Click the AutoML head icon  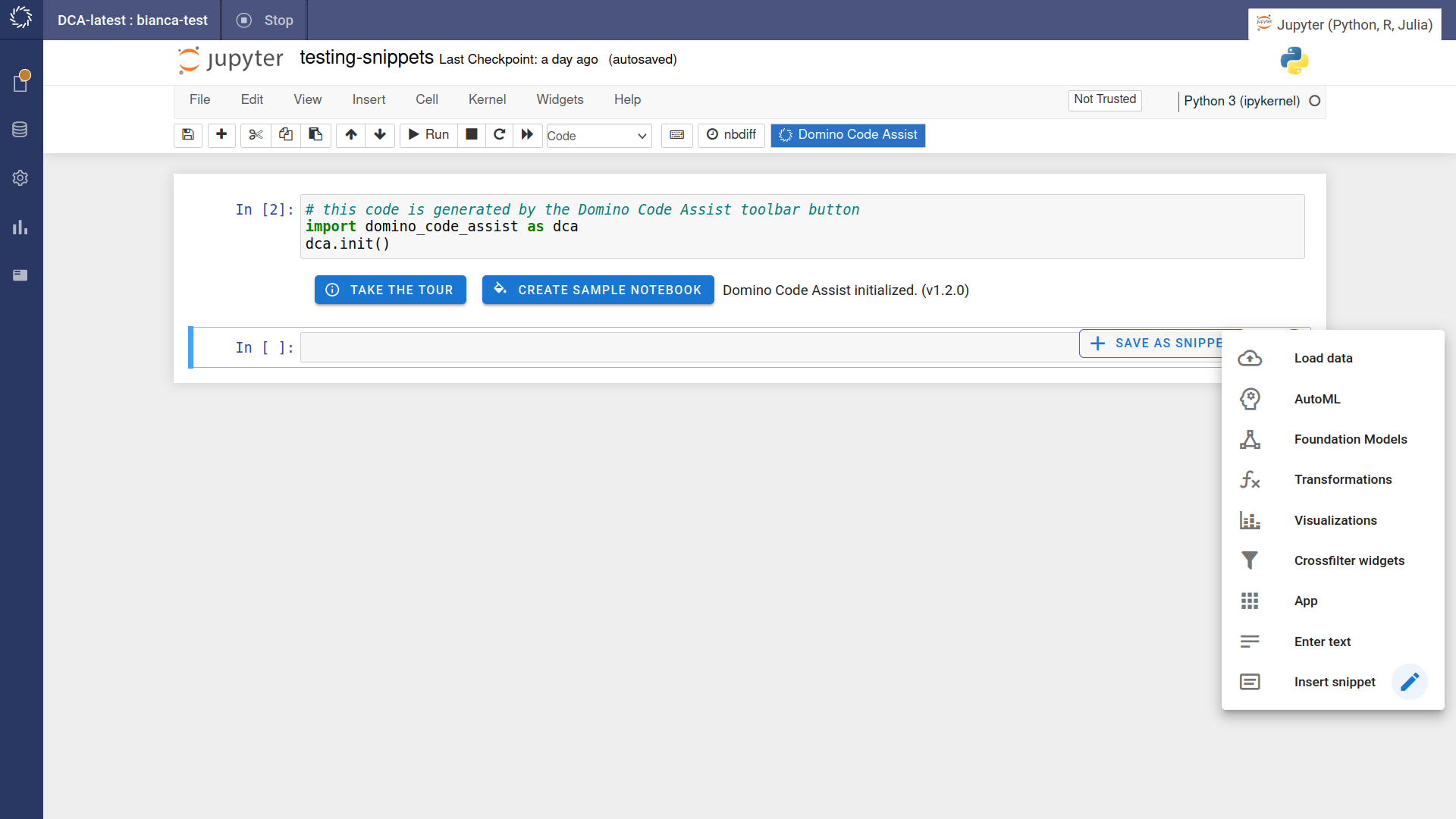(1250, 399)
